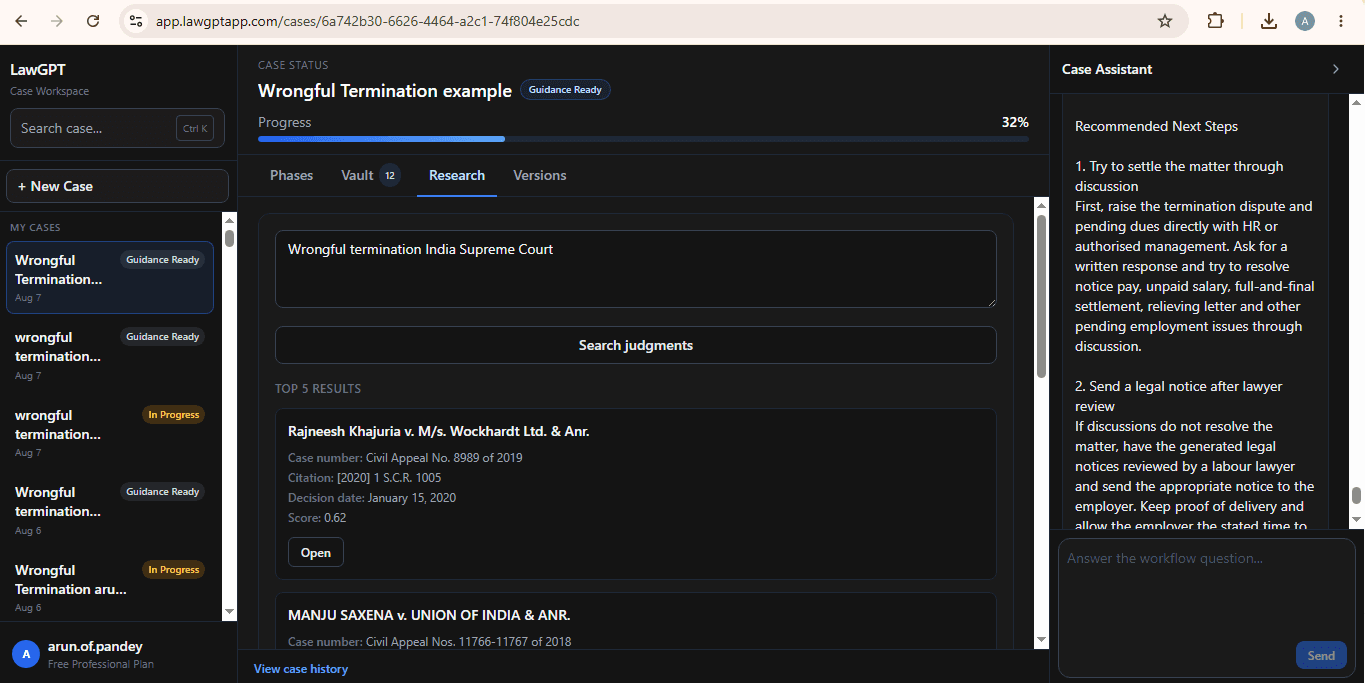Open the Rajneesh Khajuria judgment
1365x683 pixels.
[316, 553]
